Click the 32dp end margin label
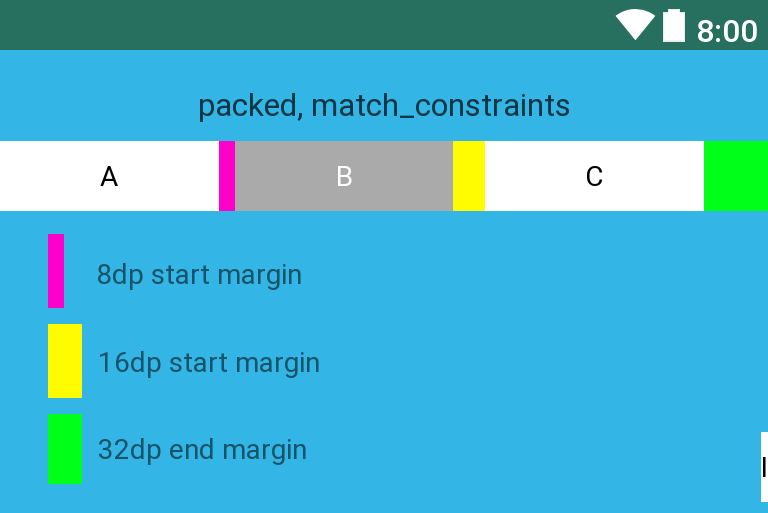768x513 pixels. [202, 450]
